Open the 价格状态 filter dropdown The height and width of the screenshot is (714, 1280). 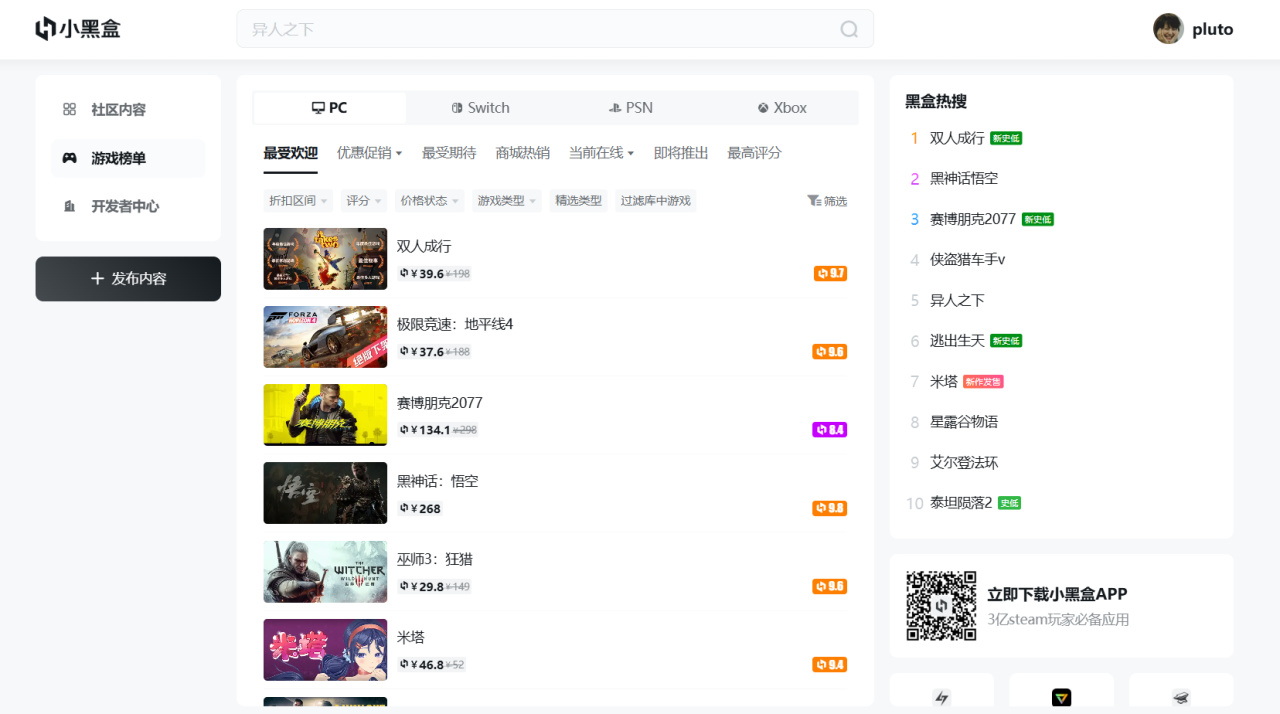pos(429,201)
